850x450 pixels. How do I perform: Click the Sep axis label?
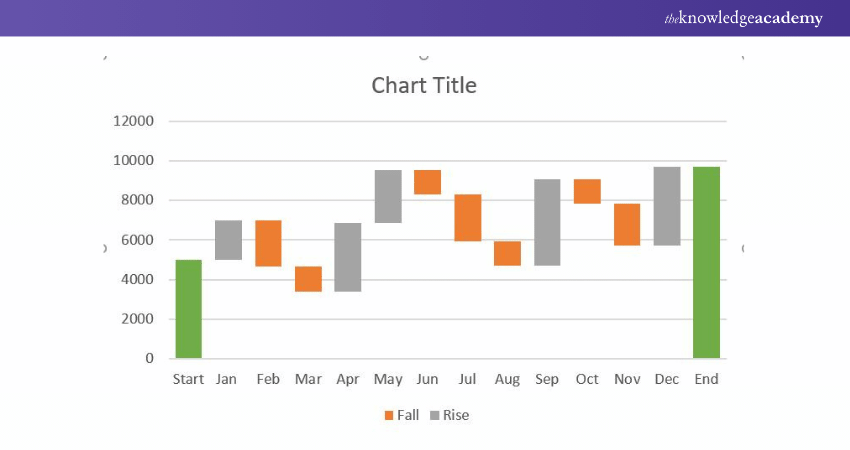click(x=547, y=379)
